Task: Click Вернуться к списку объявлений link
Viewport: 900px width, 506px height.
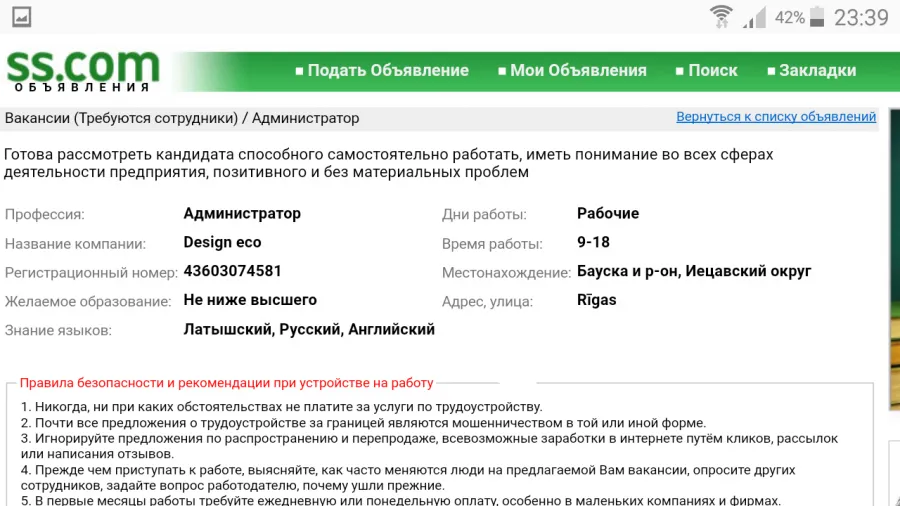Action: 776,116
